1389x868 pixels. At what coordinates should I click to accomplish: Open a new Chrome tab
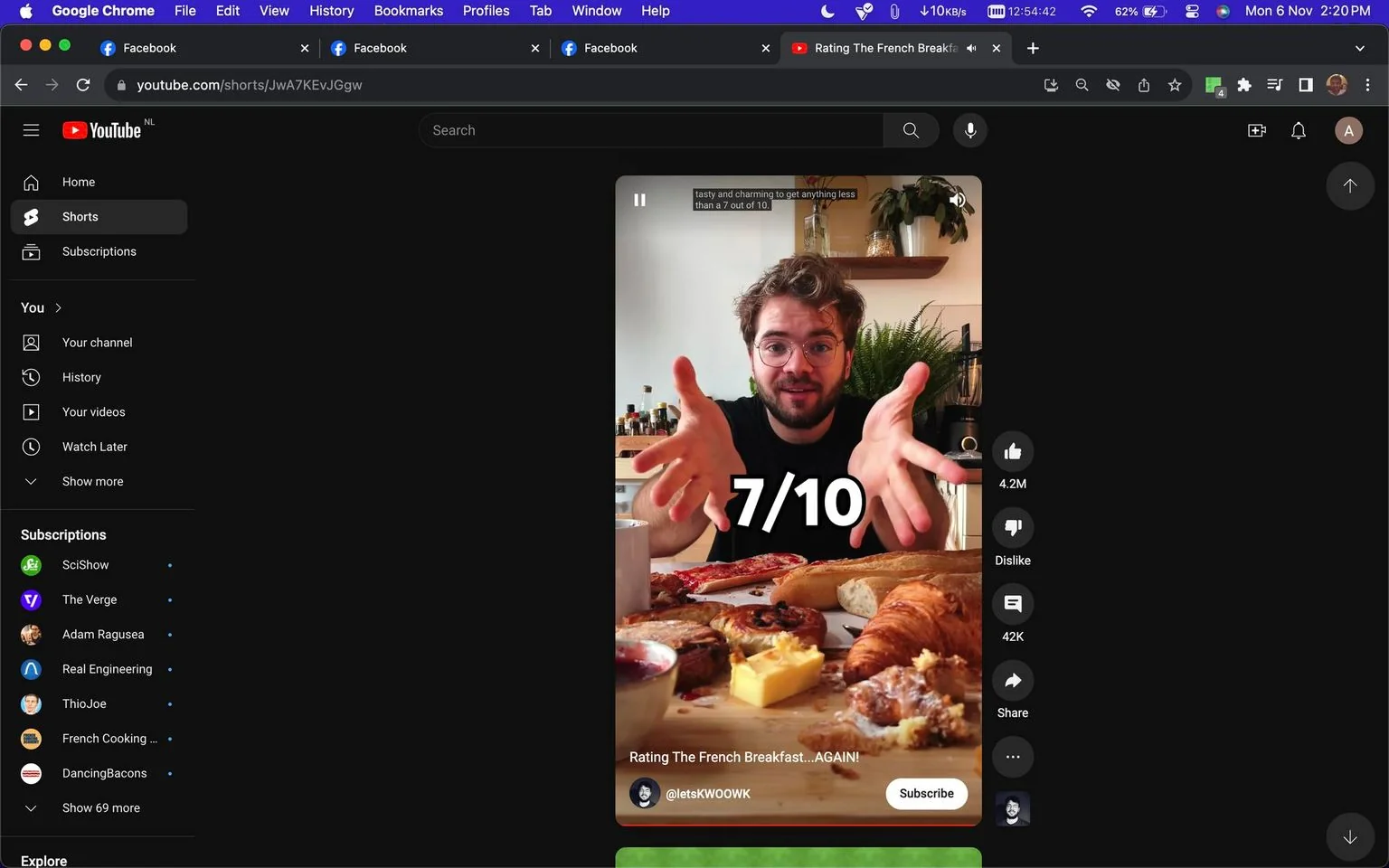1033,48
